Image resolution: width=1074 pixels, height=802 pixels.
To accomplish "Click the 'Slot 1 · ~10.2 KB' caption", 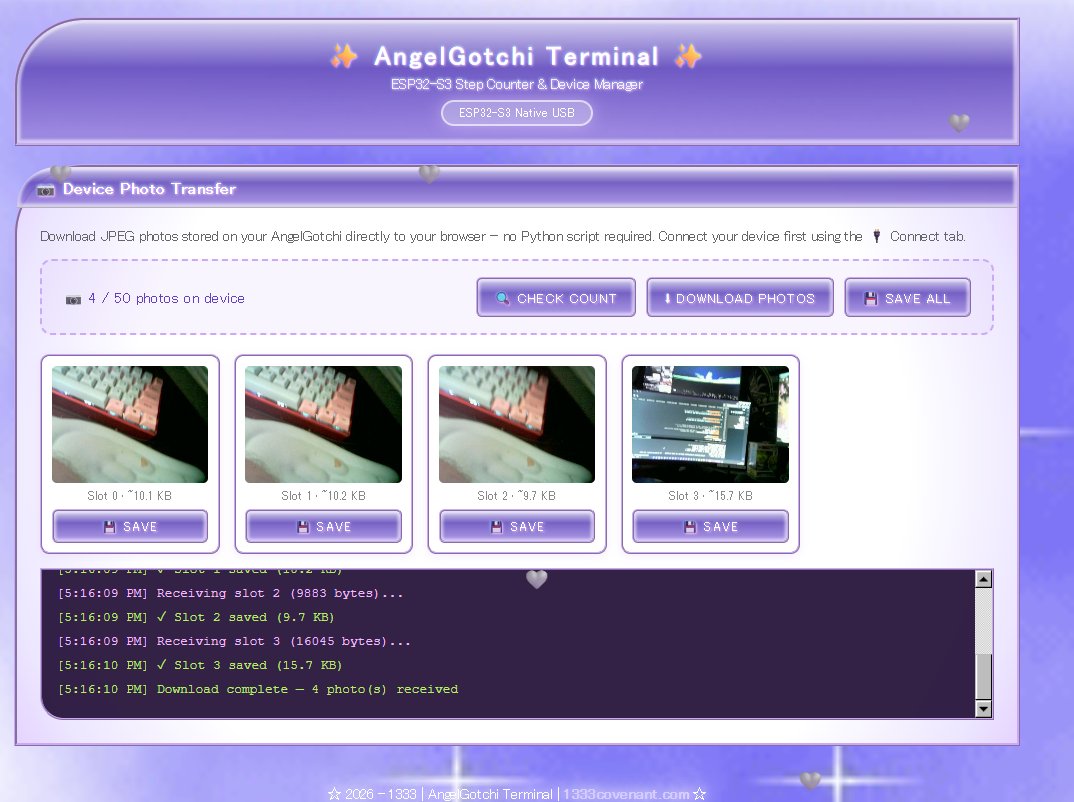I will pos(323,495).
